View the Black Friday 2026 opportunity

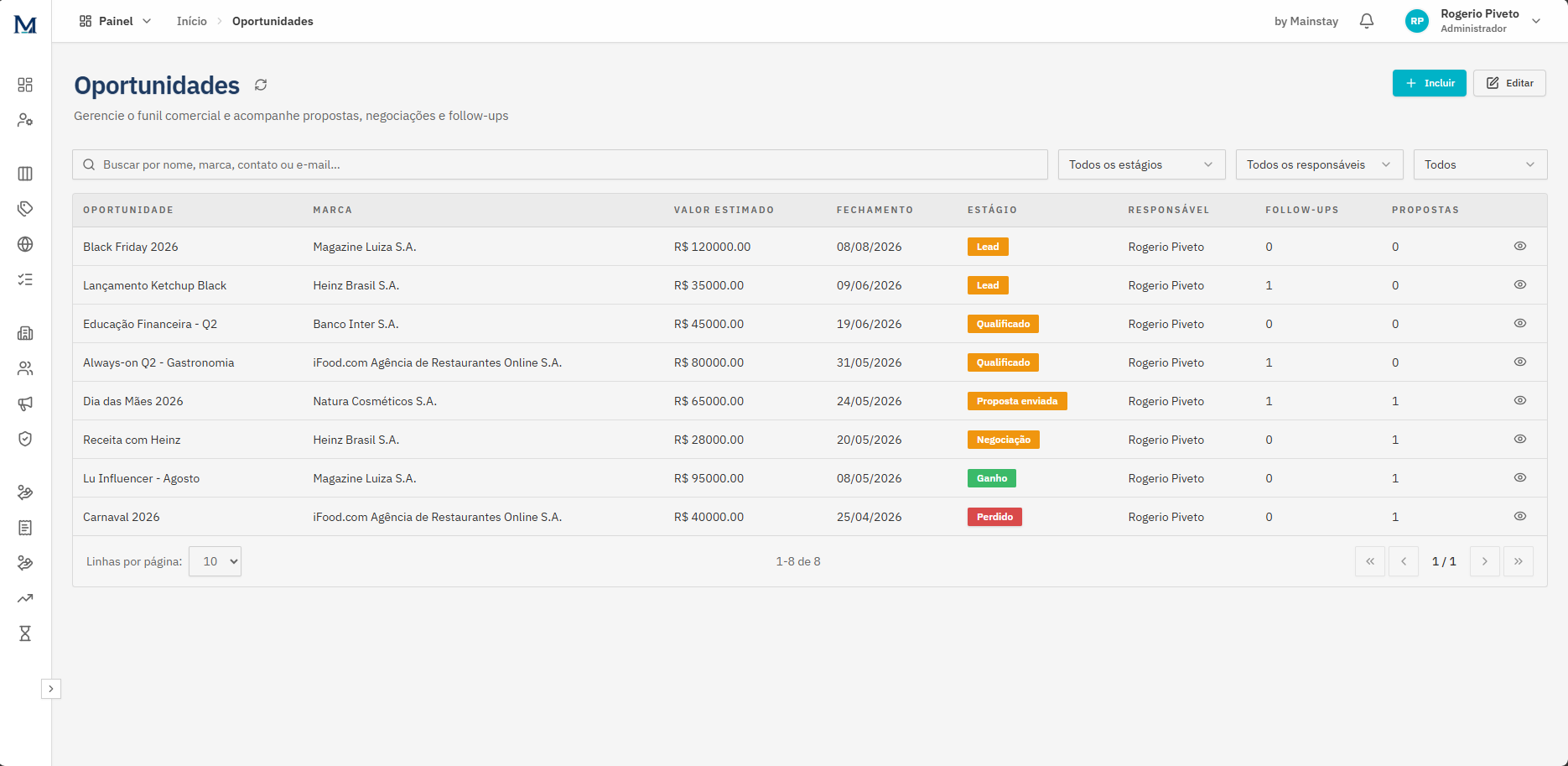click(x=1520, y=246)
